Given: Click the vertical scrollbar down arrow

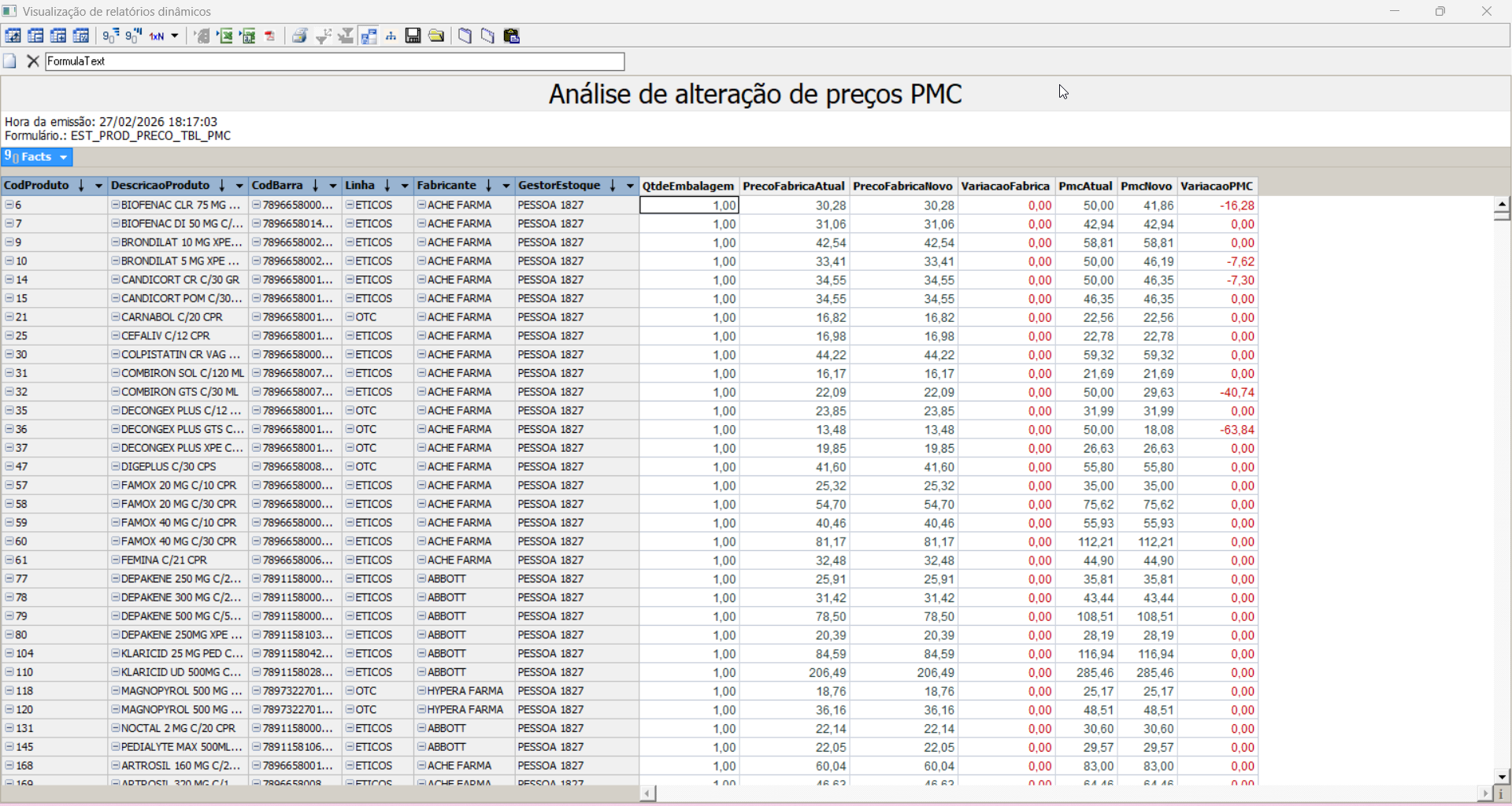Looking at the screenshot, I should pyautogui.click(x=1502, y=776).
